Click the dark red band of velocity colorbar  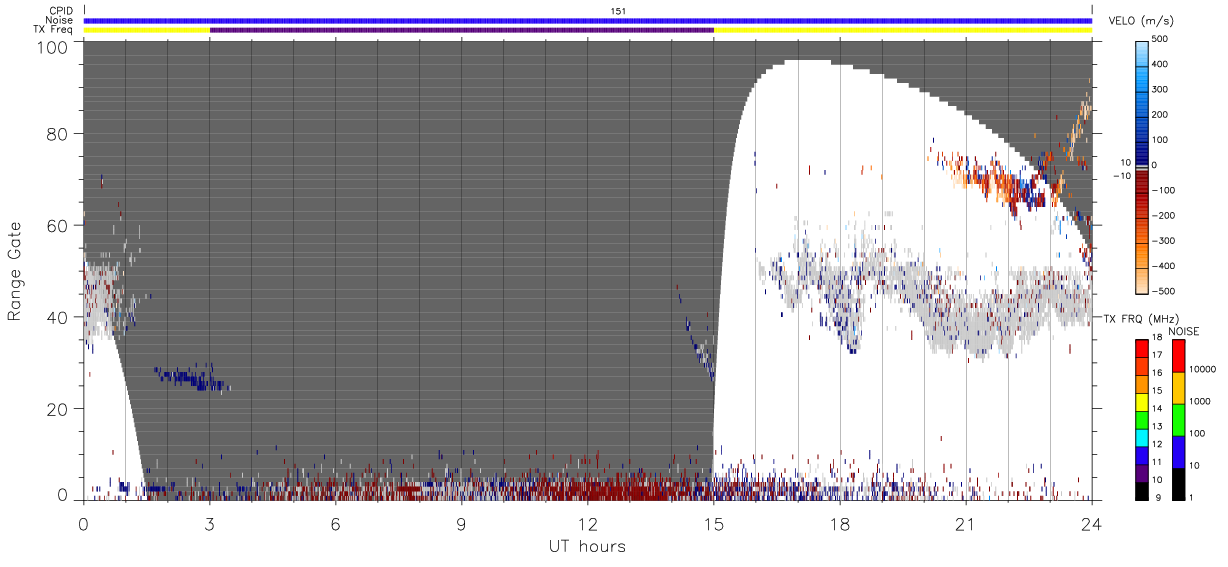(x=1142, y=180)
